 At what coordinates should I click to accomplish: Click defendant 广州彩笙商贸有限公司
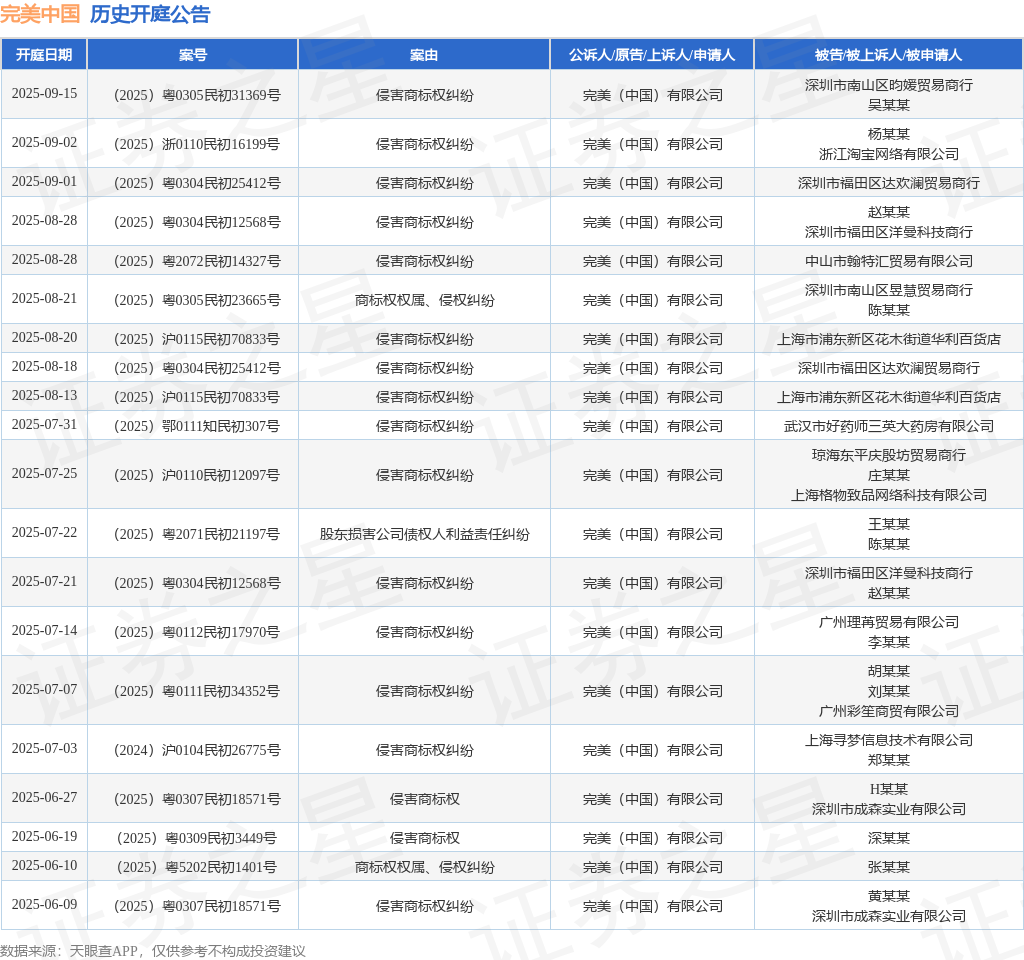(x=889, y=711)
